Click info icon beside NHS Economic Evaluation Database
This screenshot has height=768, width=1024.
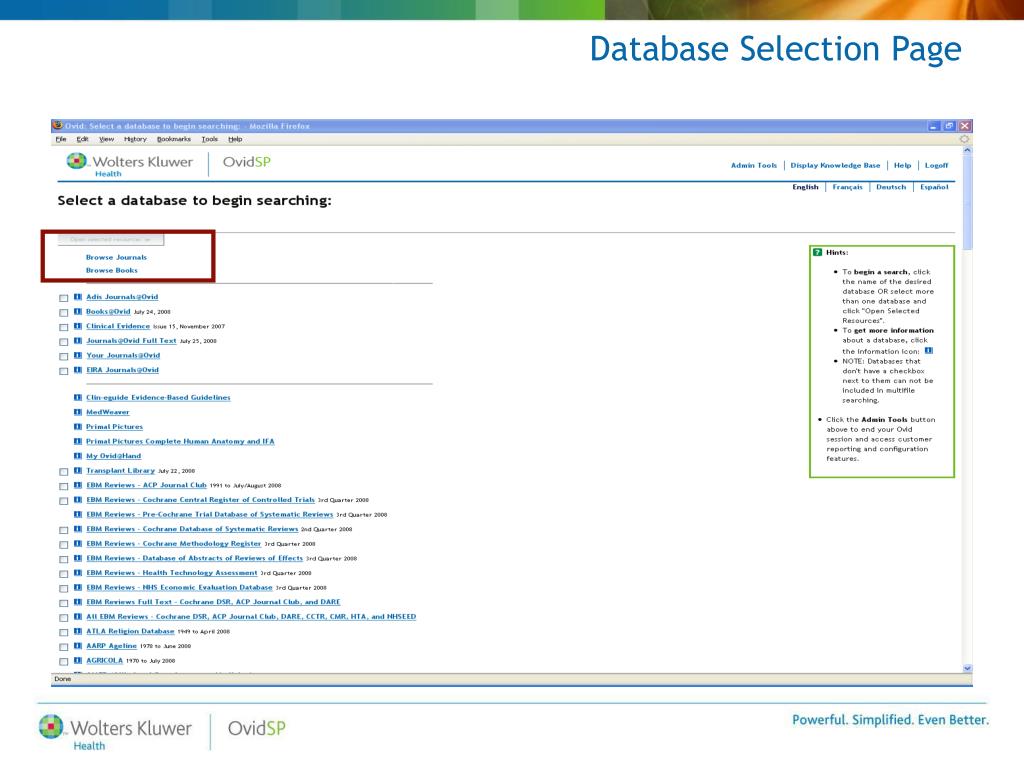pos(78,587)
